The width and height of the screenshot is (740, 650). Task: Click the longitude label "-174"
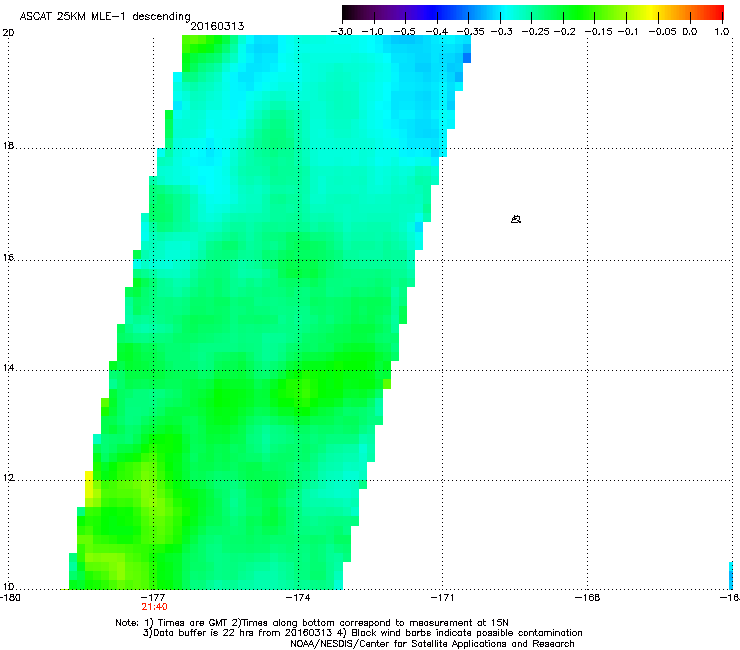coord(298,598)
